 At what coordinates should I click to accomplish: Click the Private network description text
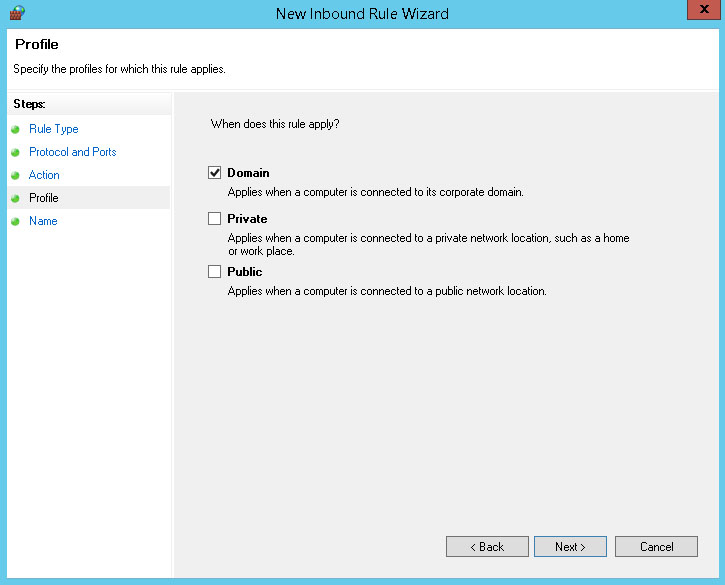click(x=428, y=244)
